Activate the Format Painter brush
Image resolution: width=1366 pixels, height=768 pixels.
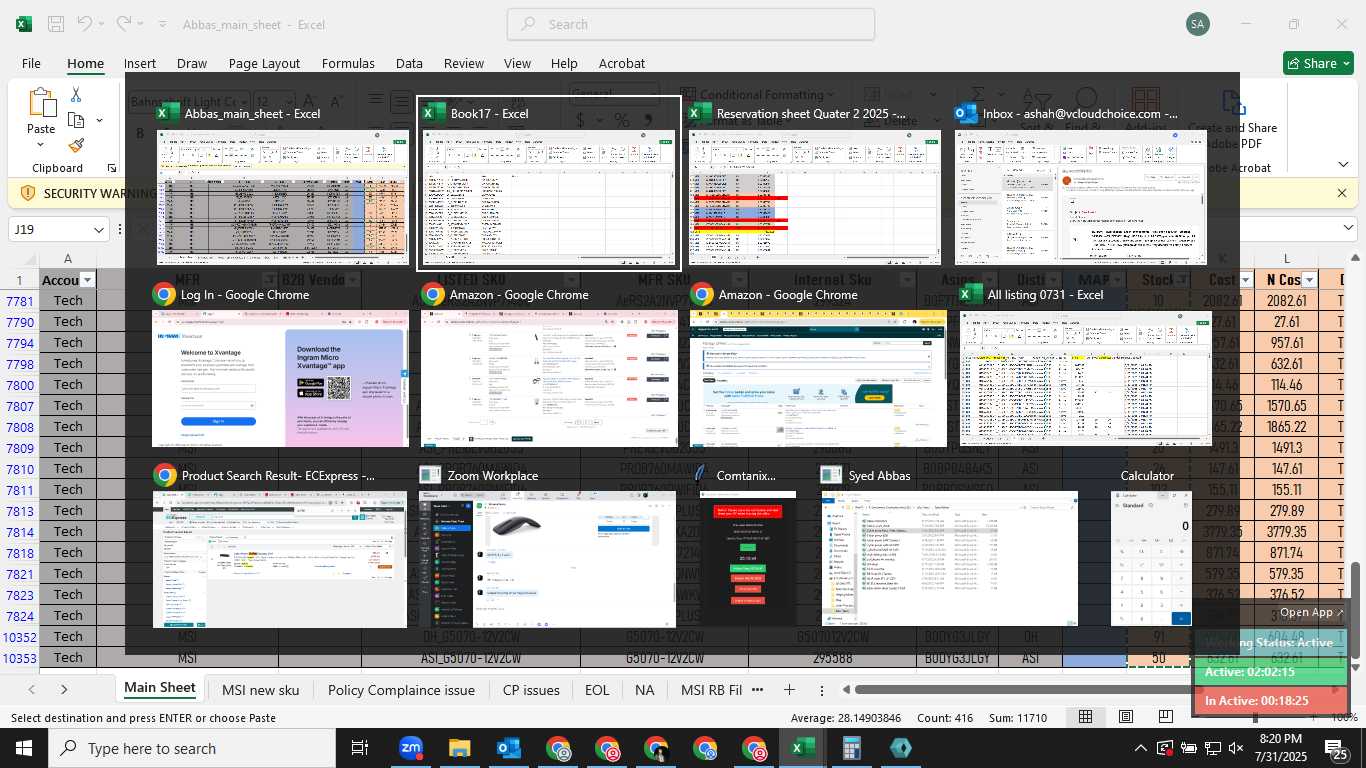(76, 146)
